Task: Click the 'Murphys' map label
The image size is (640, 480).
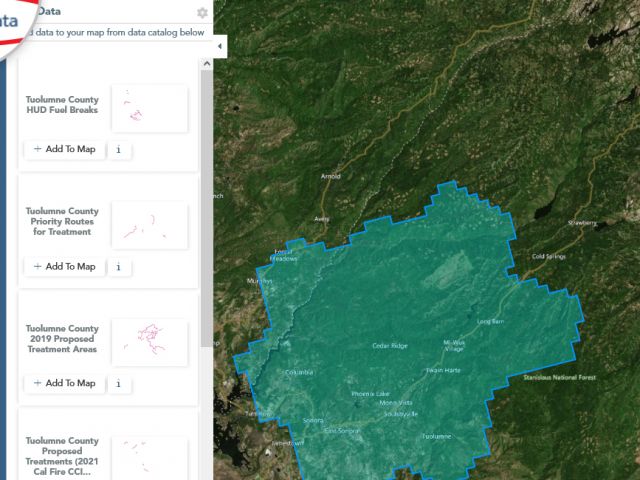Action: (259, 281)
